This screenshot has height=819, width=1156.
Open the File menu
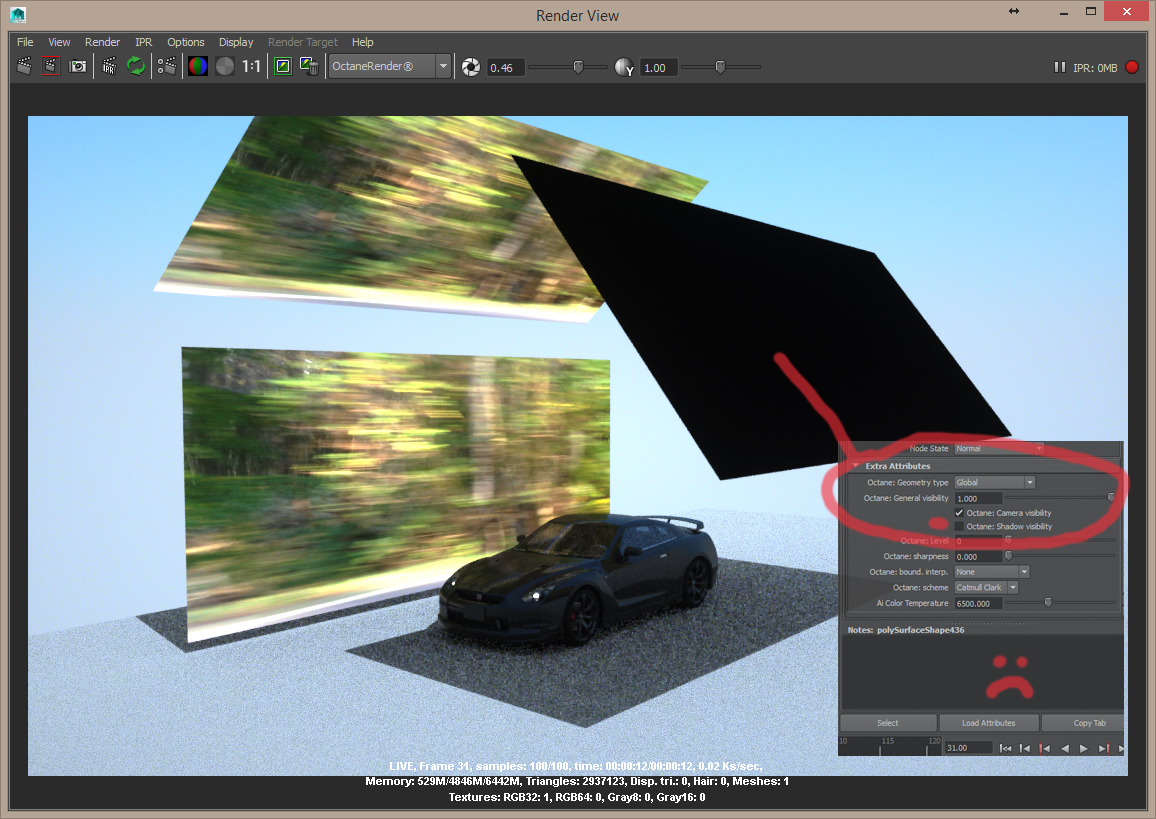pyautogui.click(x=25, y=42)
